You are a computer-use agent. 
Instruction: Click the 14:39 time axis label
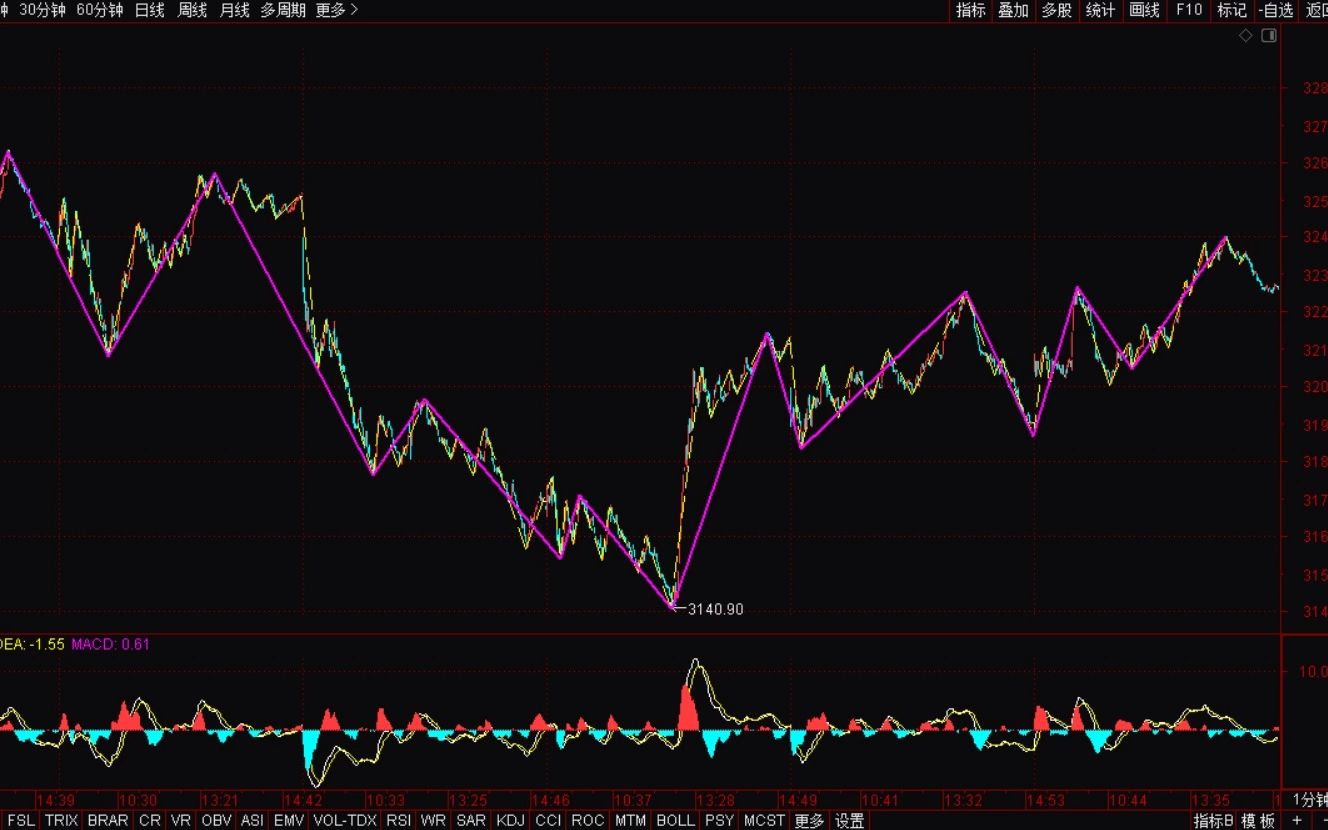pos(55,800)
